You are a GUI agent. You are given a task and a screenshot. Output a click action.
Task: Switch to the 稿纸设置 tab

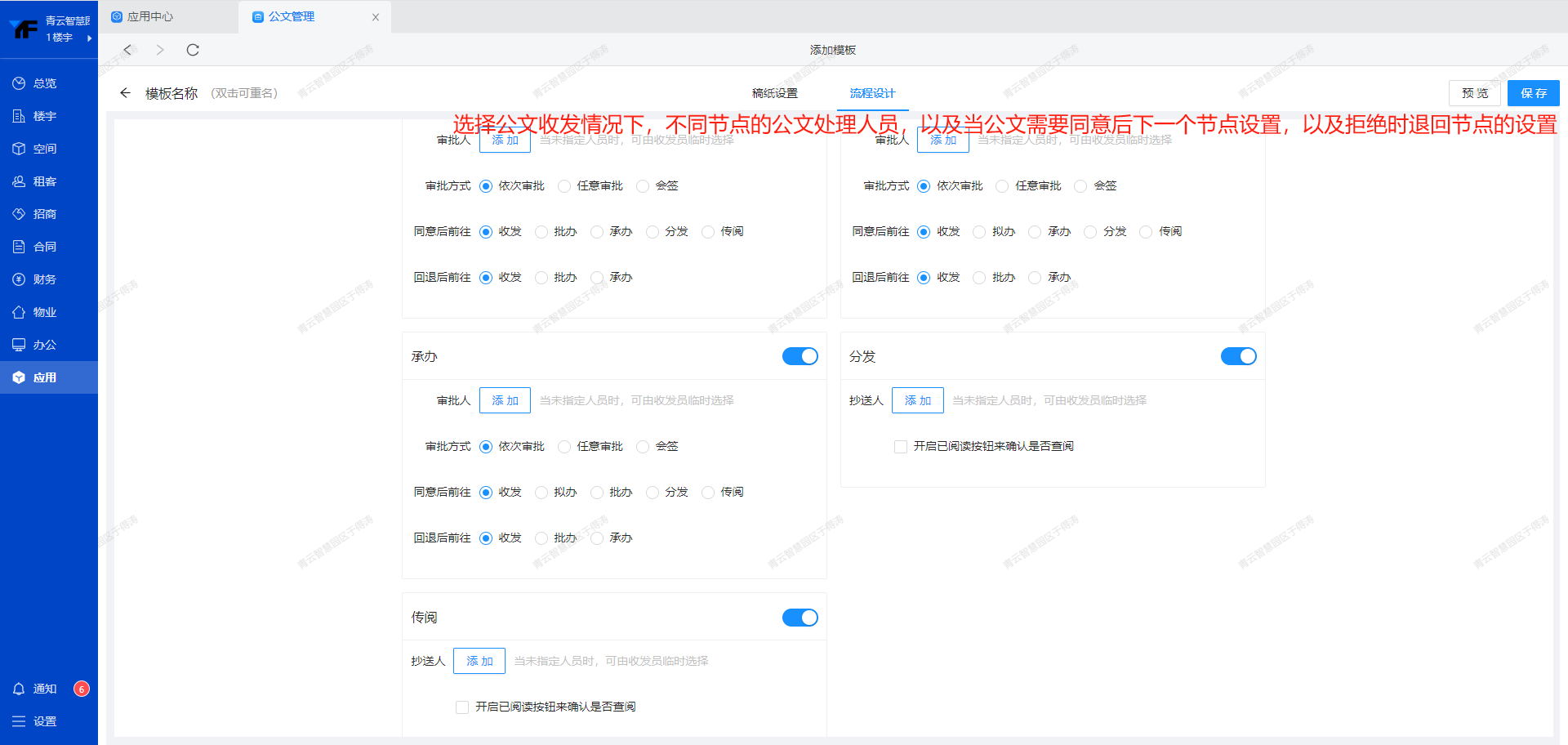click(x=774, y=93)
